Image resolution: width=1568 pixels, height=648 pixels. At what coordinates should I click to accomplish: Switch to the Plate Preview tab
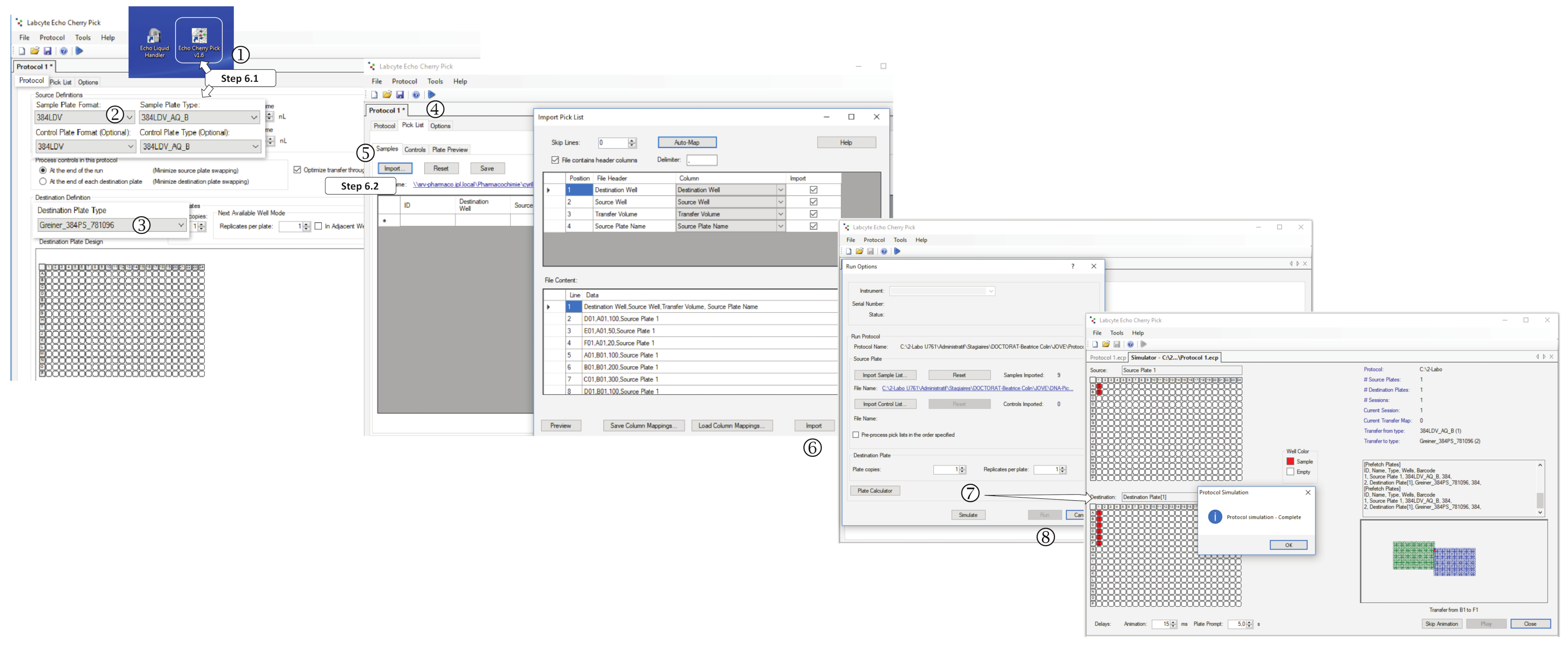(450, 150)
